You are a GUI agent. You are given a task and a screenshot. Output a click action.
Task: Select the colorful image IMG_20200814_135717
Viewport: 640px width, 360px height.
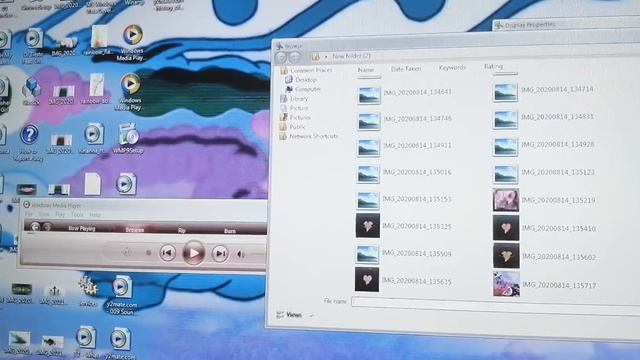(x=506, y=284)
